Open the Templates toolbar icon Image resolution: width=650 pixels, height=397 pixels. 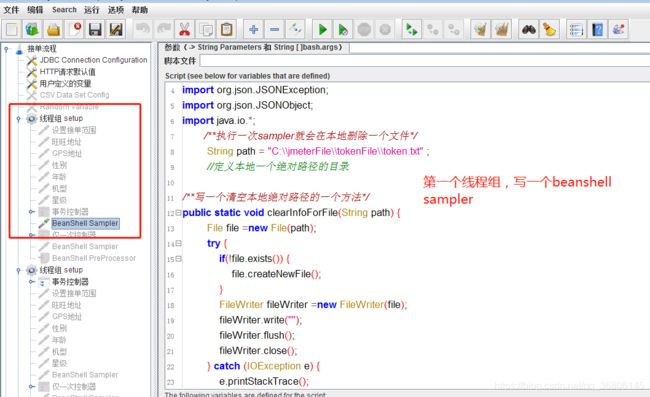pos(32,29)
